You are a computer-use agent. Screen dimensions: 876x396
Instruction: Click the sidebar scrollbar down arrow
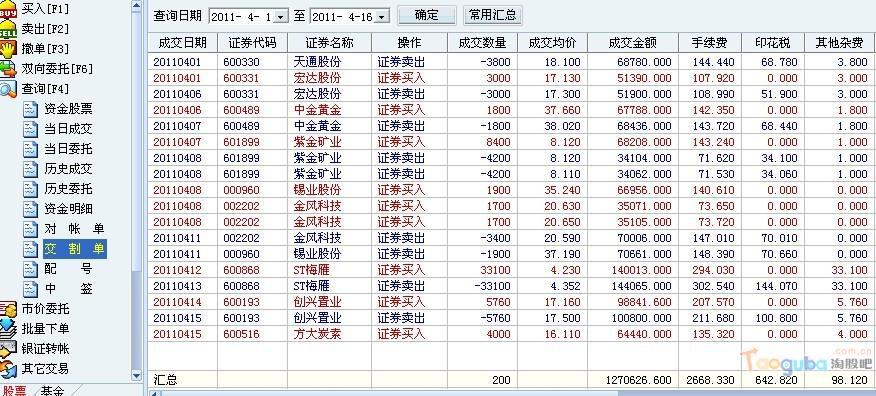click(x=136, y=375)
